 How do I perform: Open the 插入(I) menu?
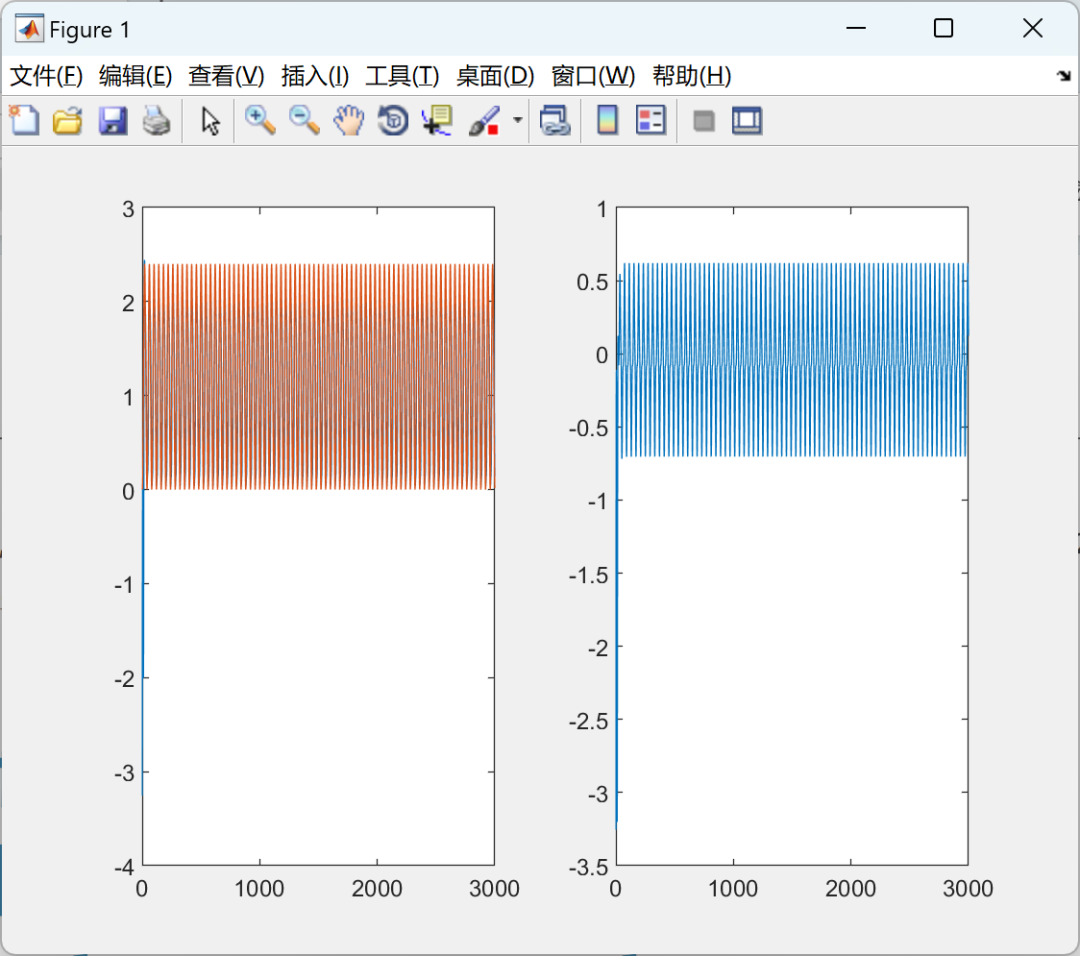(315, 76)
